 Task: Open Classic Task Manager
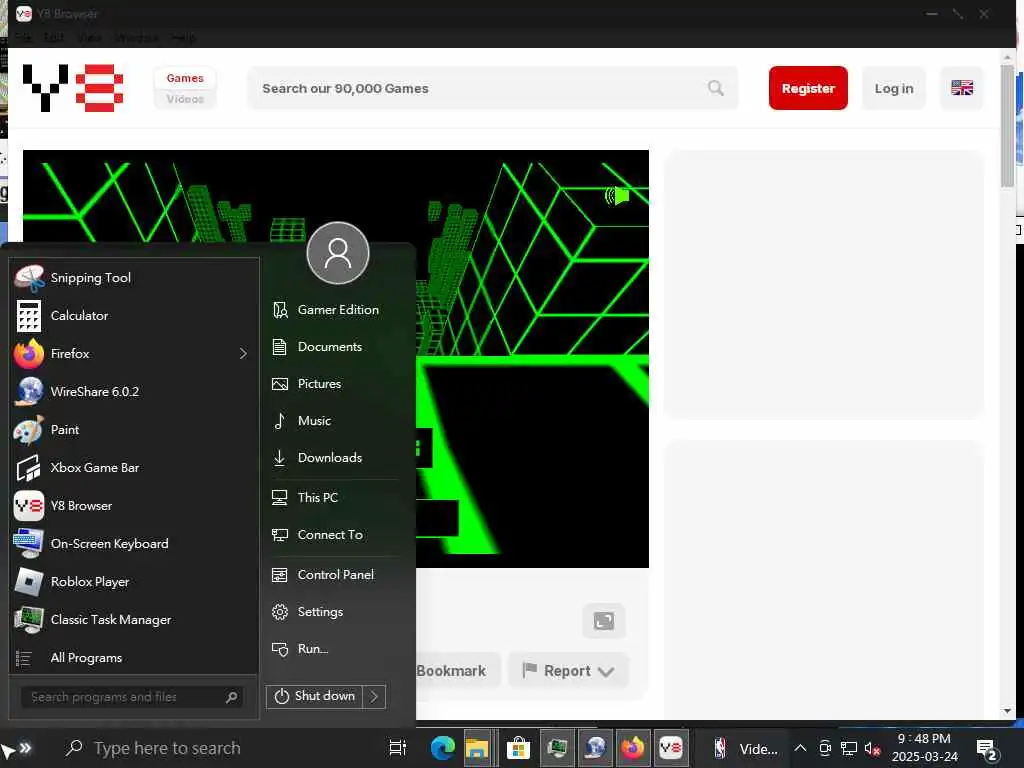coord(134,619)
